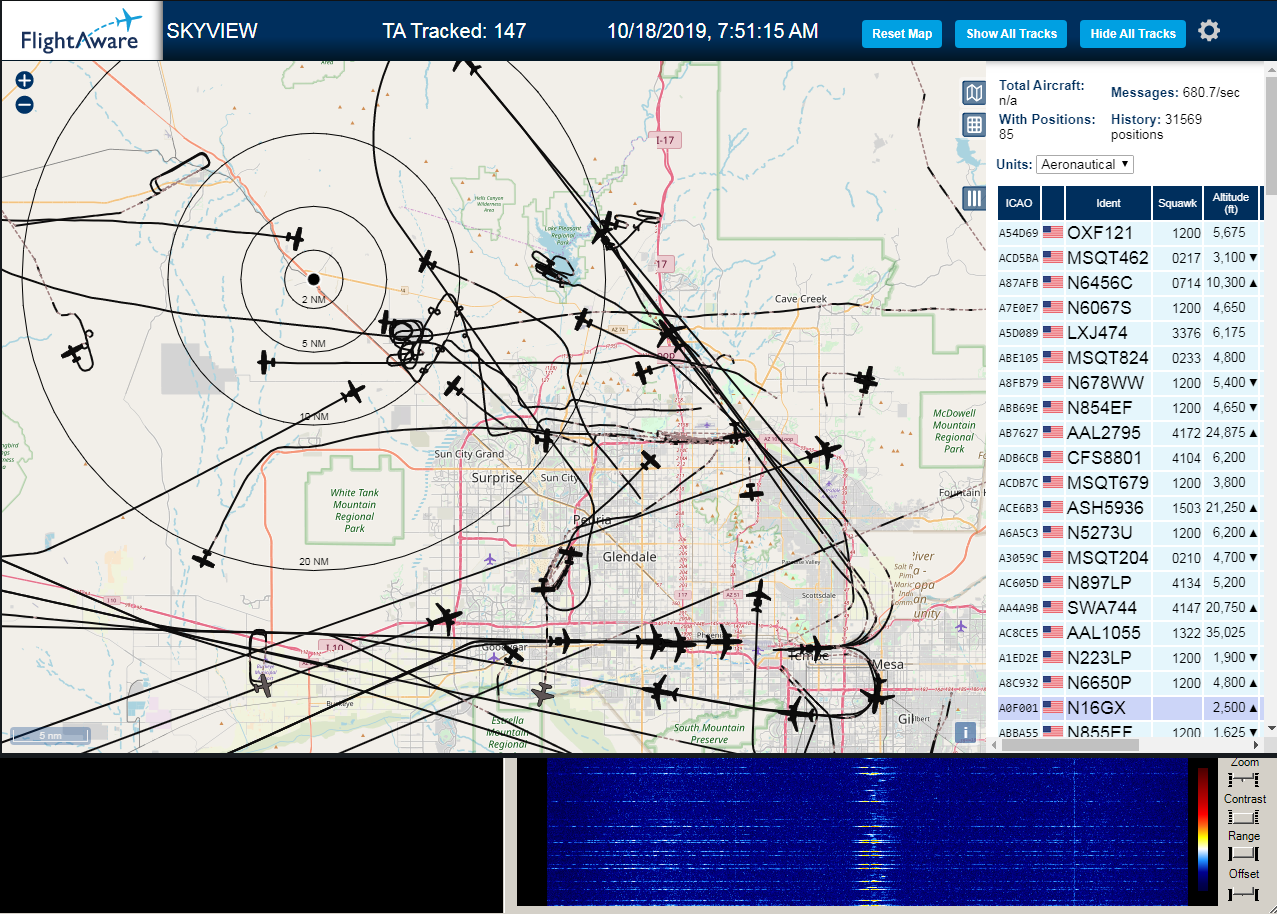
Task: Click the US flag in SWA744 row
Action: [x=1053, y=607]
